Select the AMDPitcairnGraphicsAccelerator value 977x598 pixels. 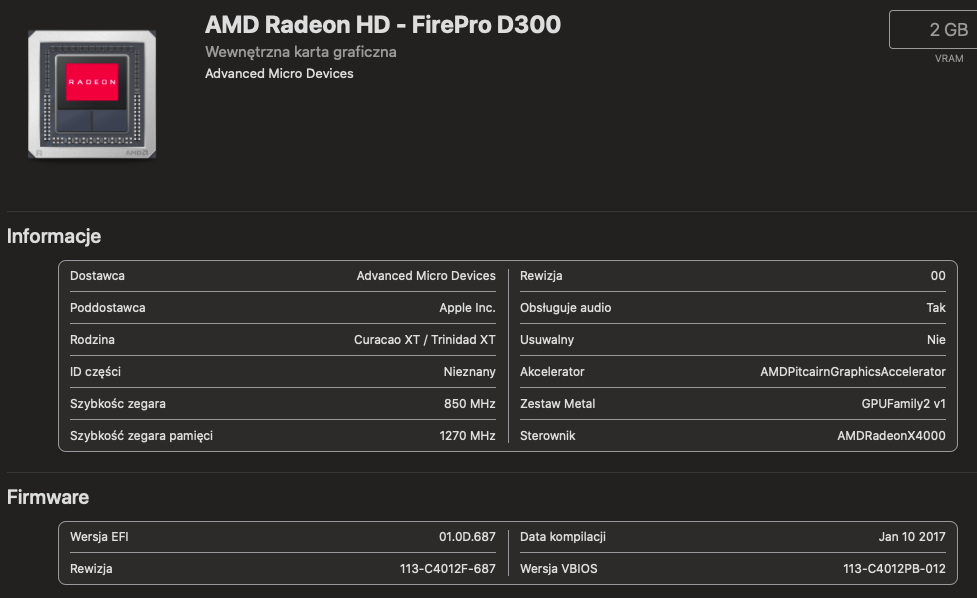pyautogui.click(x=852, y=372)
